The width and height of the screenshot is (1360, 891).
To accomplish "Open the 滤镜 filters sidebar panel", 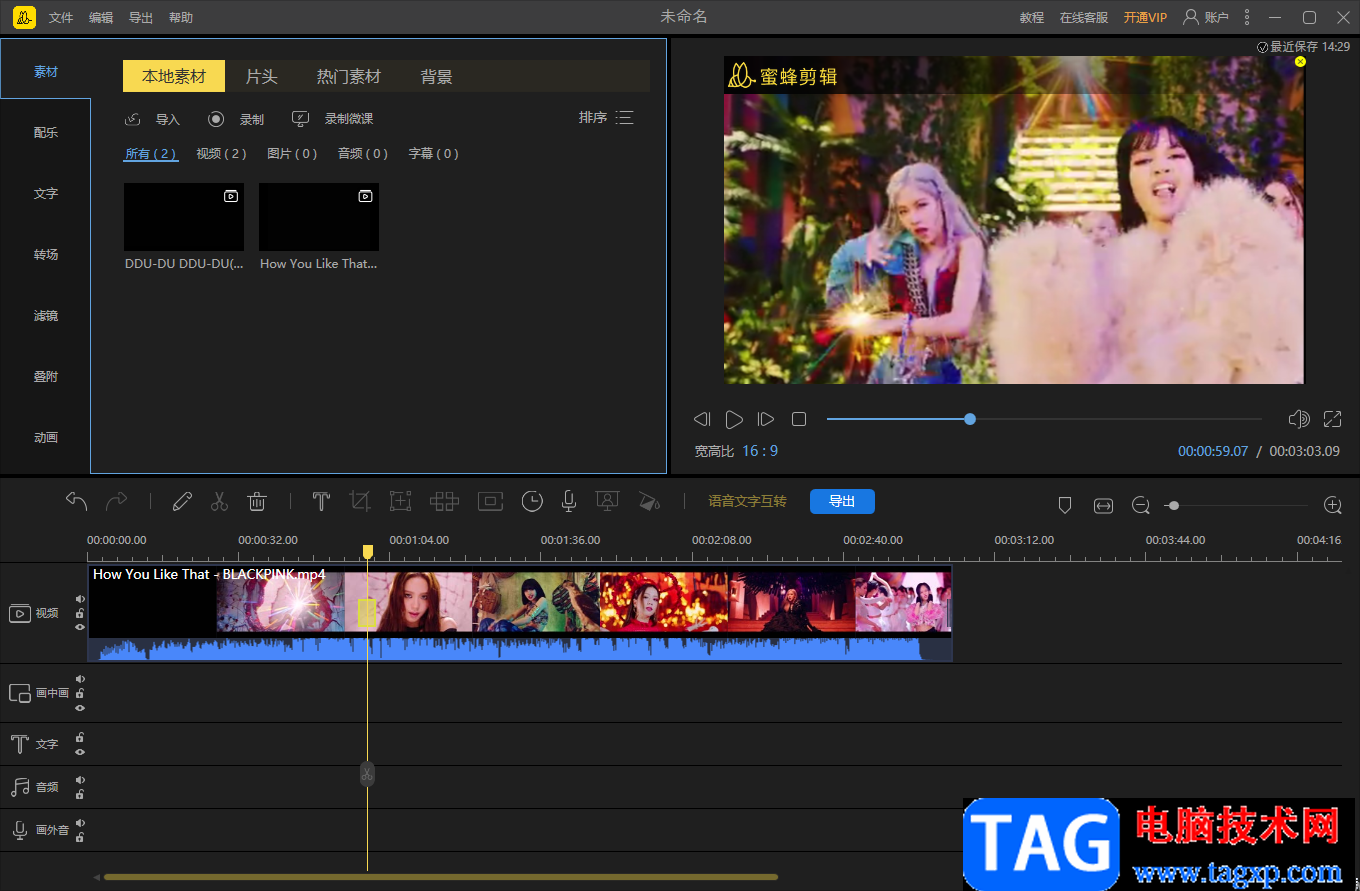I will click(46, 316).
